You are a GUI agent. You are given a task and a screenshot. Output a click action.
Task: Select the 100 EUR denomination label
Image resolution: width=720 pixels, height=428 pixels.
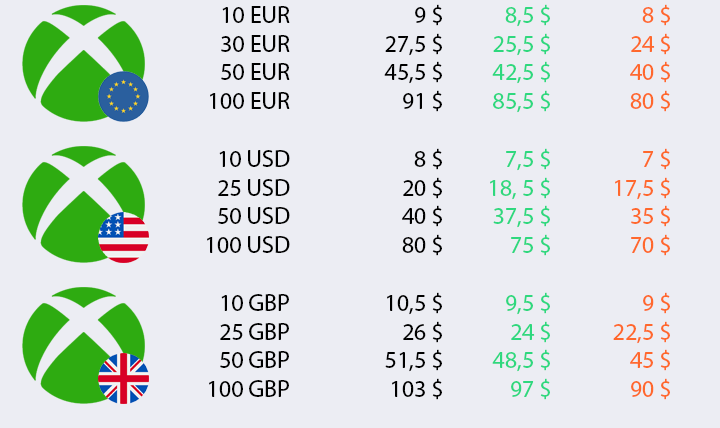pos(249,101)
